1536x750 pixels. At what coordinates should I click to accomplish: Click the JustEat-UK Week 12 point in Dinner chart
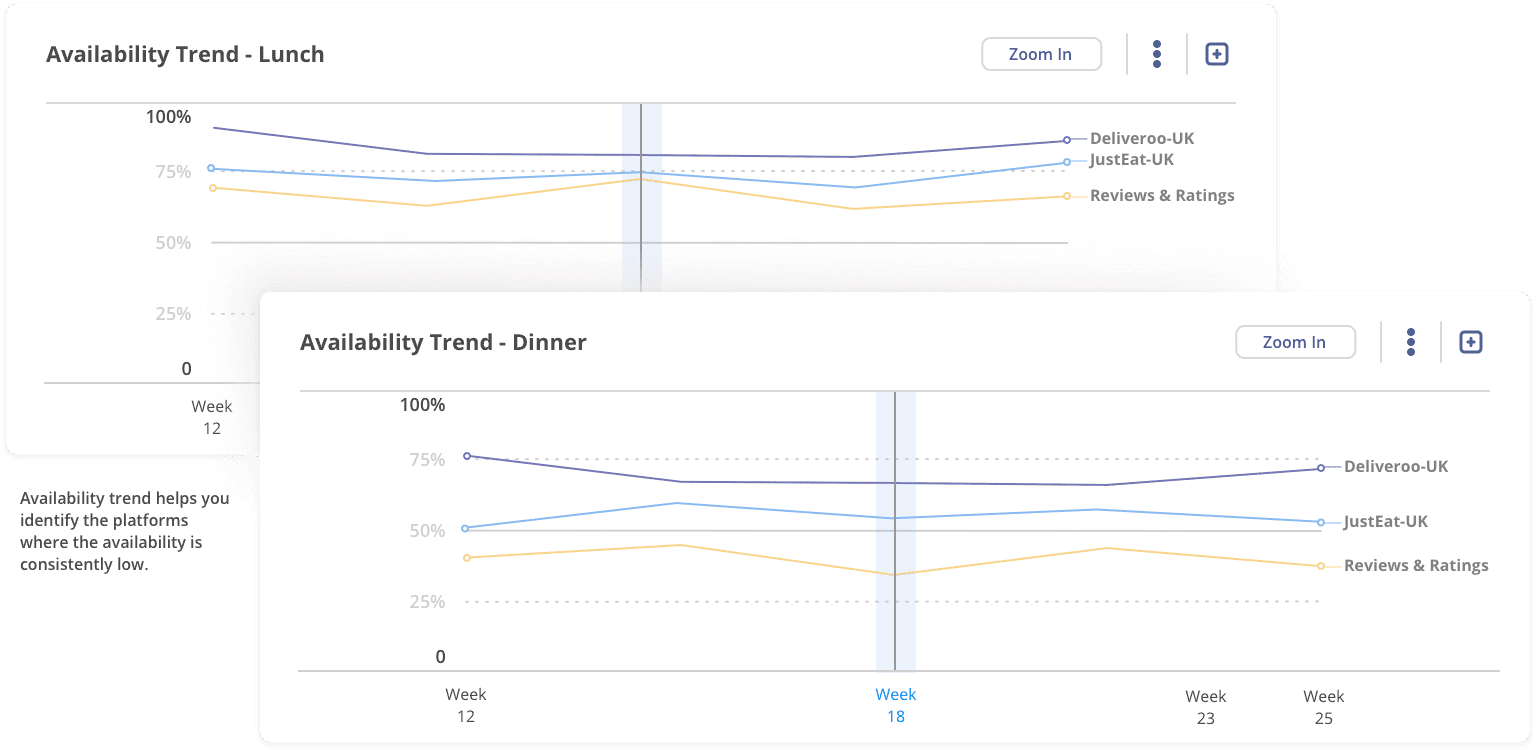(467, 528)
